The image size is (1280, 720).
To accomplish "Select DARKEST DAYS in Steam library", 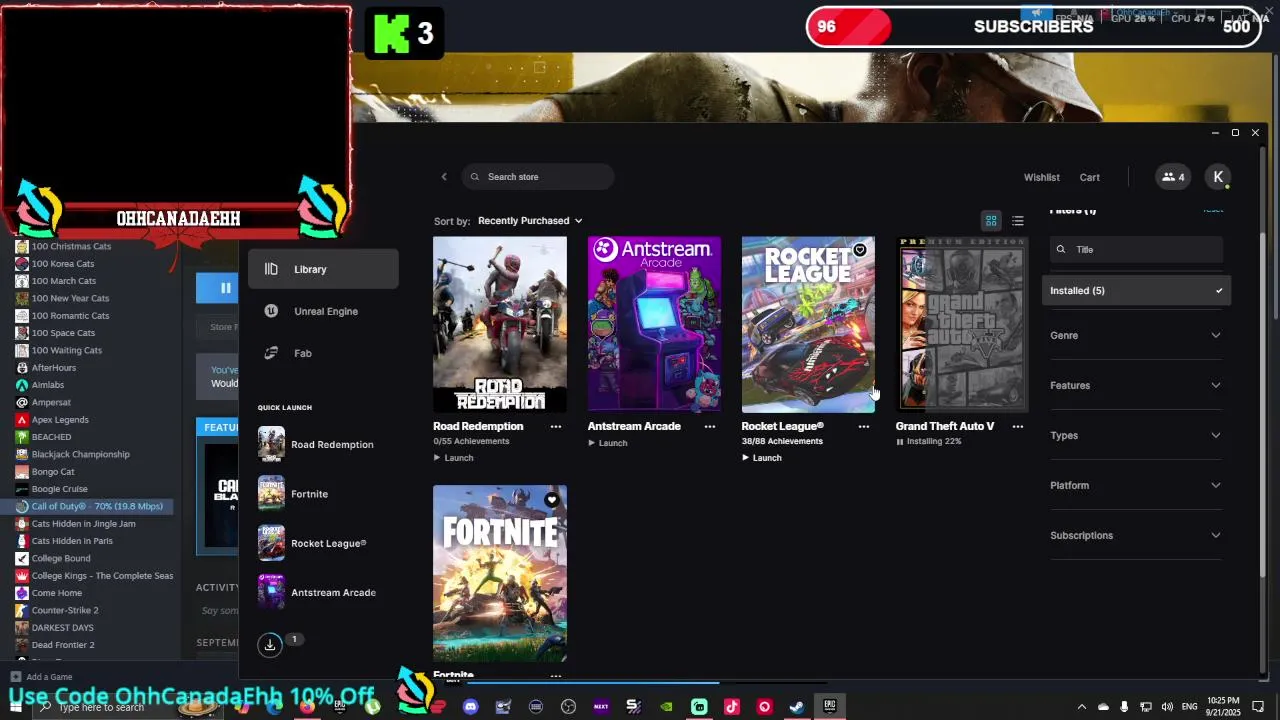I will coord(62,628).
